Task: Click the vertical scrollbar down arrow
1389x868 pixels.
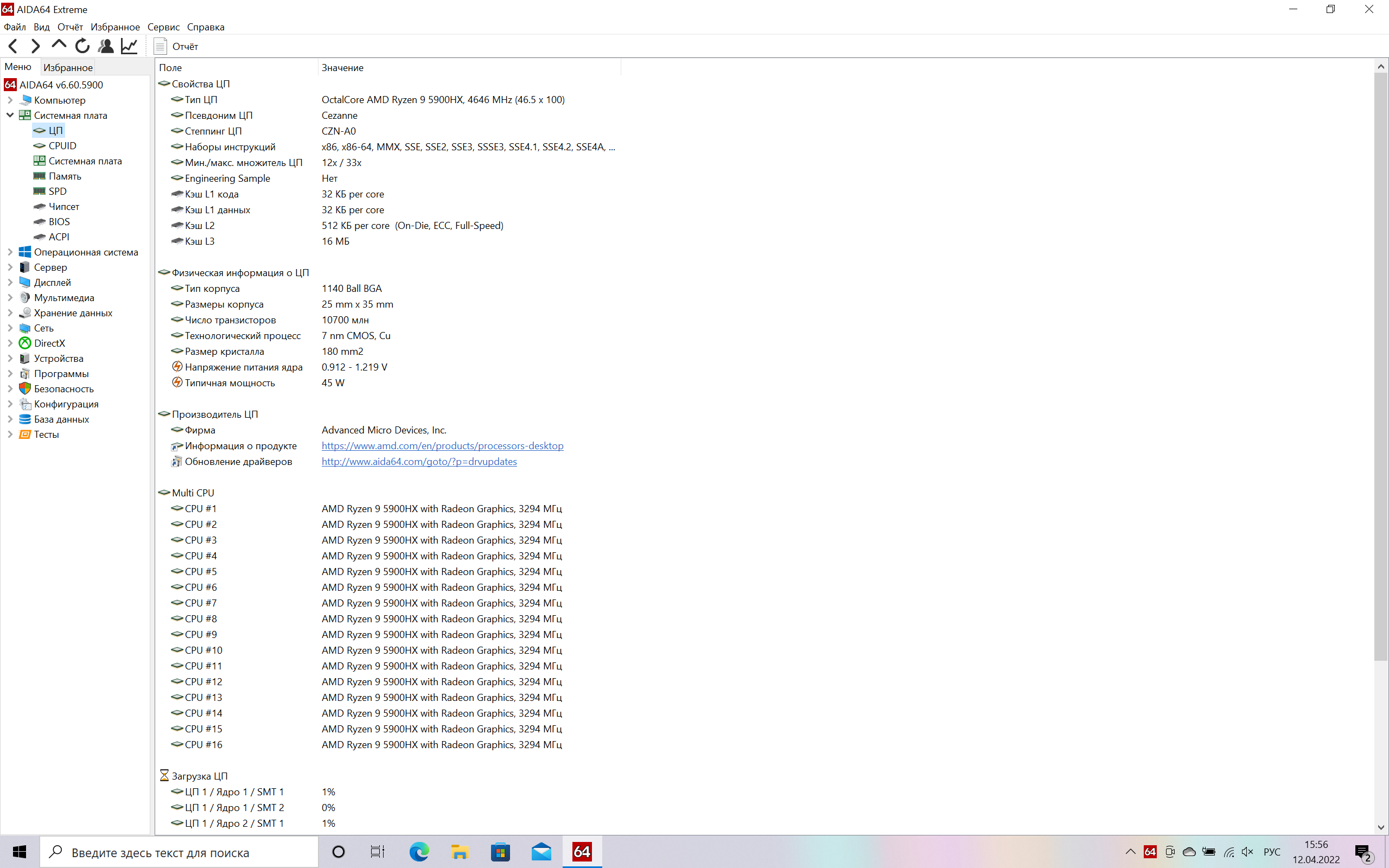Action: tap(1380, 827)
